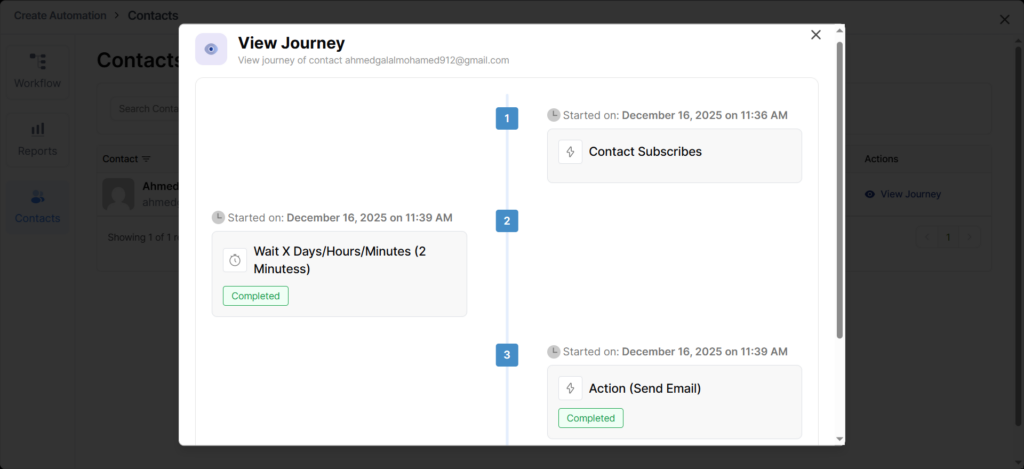Click the clock icon above the Wait step

[219, 217]
